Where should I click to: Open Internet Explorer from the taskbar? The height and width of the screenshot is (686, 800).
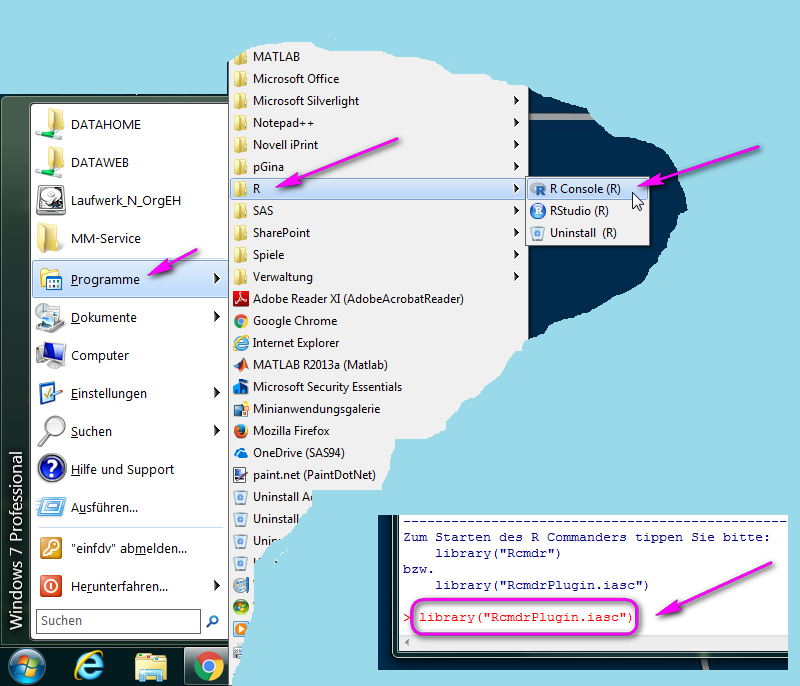[x=89, y=666]
